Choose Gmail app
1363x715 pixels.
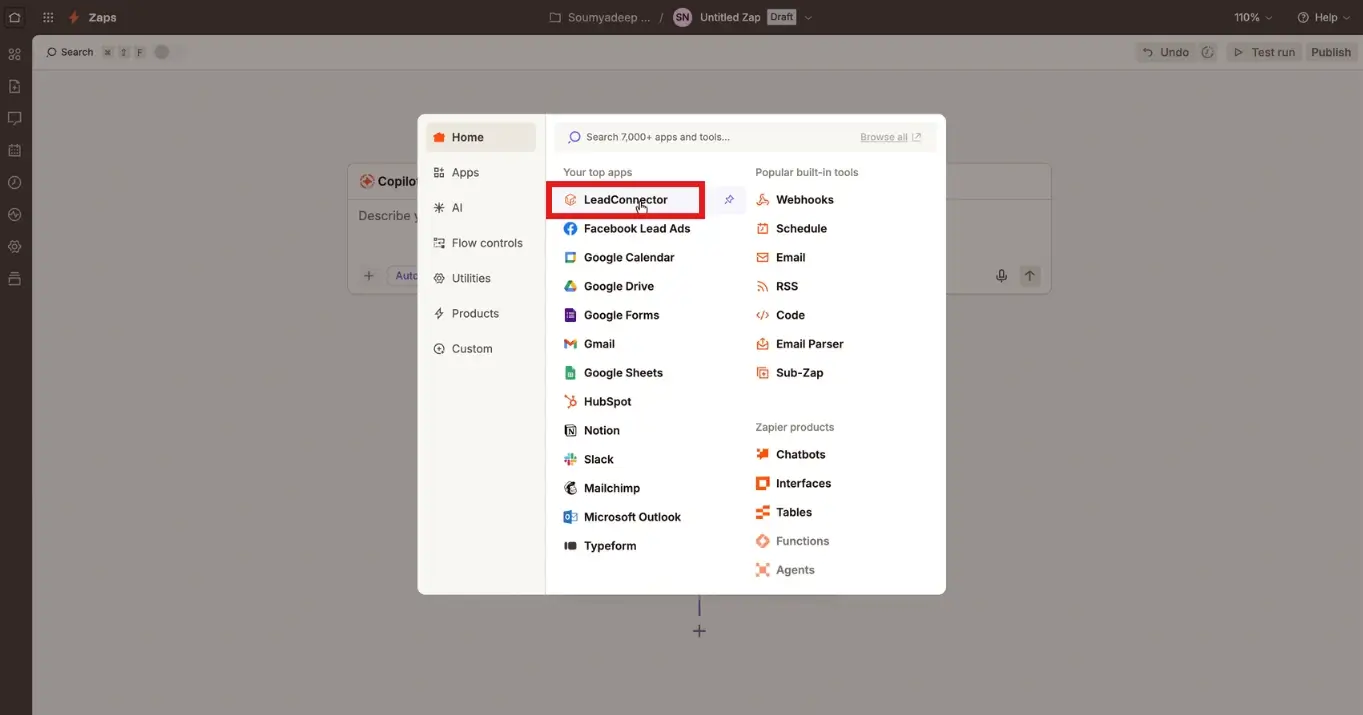(590, 344)
